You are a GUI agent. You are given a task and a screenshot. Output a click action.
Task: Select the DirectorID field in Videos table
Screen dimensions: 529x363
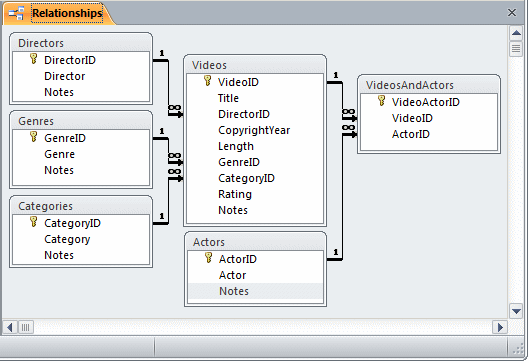point(255,114)
